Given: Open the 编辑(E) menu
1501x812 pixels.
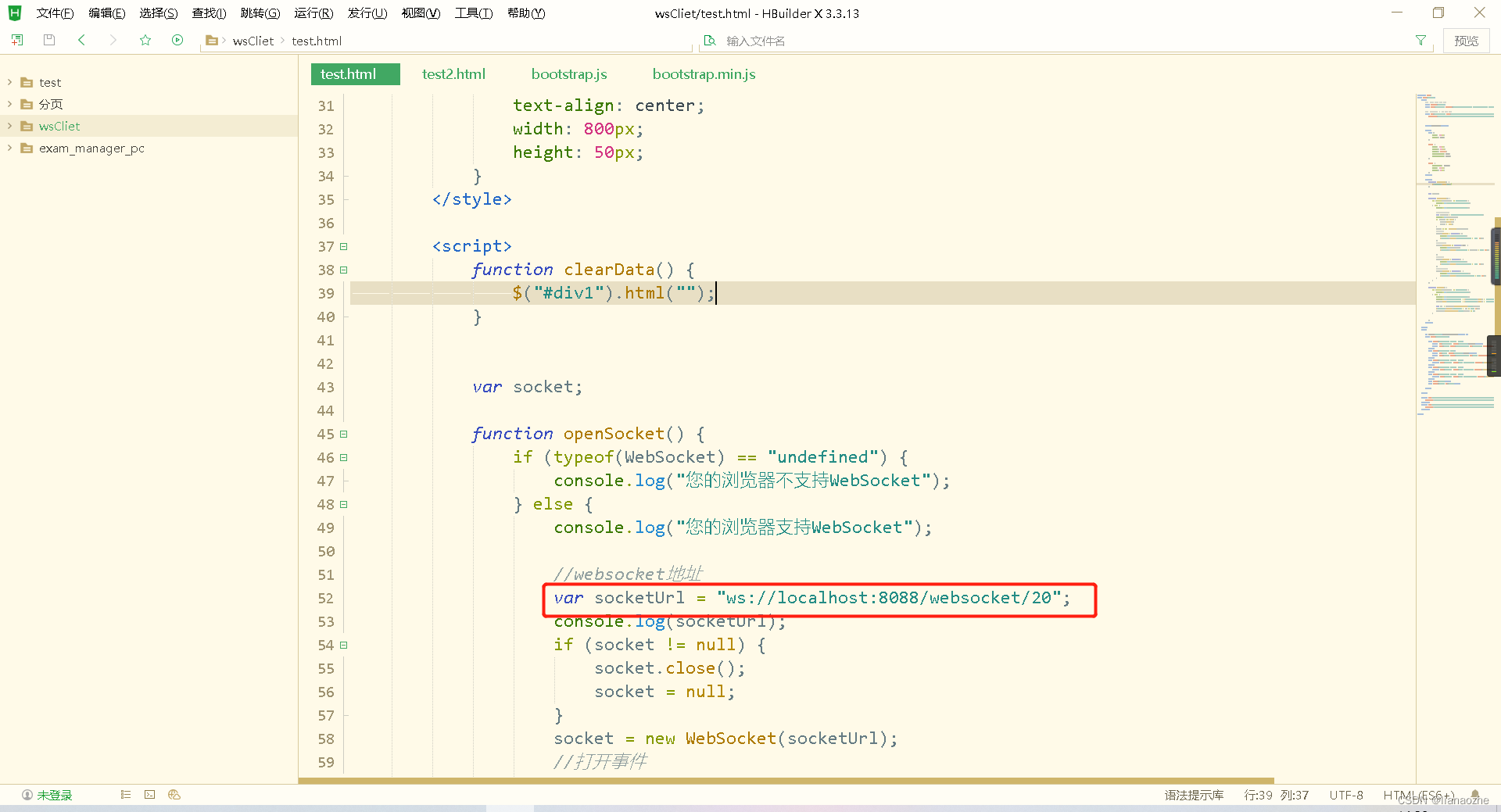Looking at the screenshot, I should tap(107, 13).
